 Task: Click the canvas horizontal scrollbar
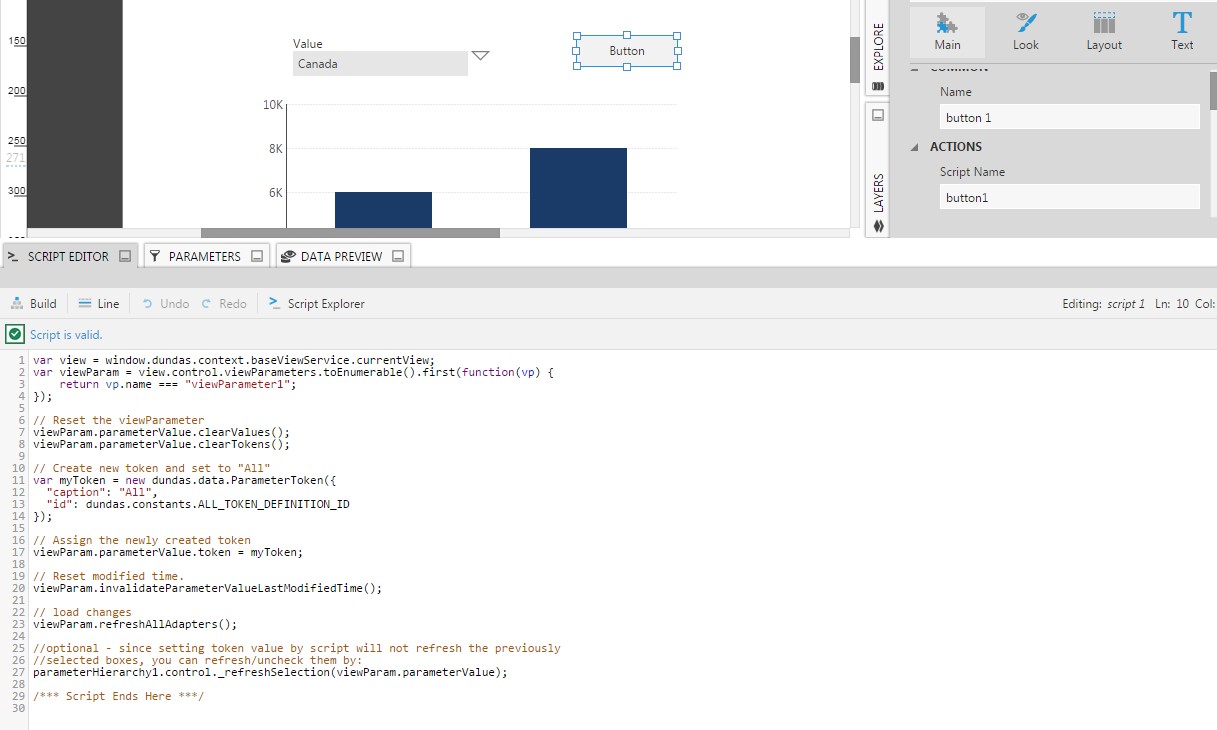pyautogui.click(x=350, y=233)
